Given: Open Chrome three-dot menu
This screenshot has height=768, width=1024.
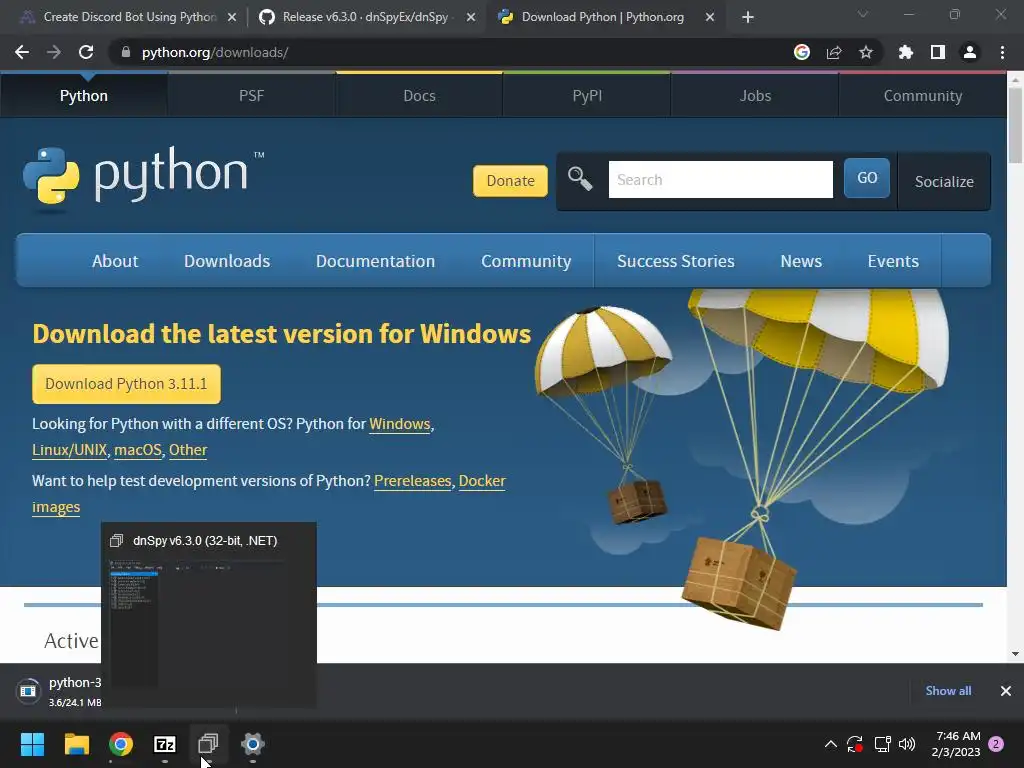Looking at the screenshot, I should coord(1002,52).
